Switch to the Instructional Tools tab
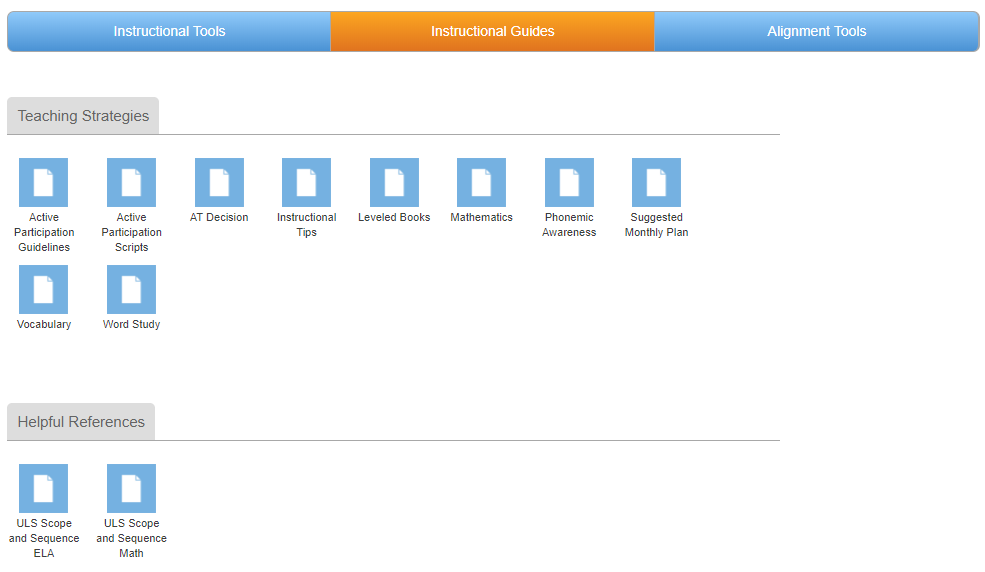This screenshot has width=985, height=572. pyautogui.click(x=169, y=31)
